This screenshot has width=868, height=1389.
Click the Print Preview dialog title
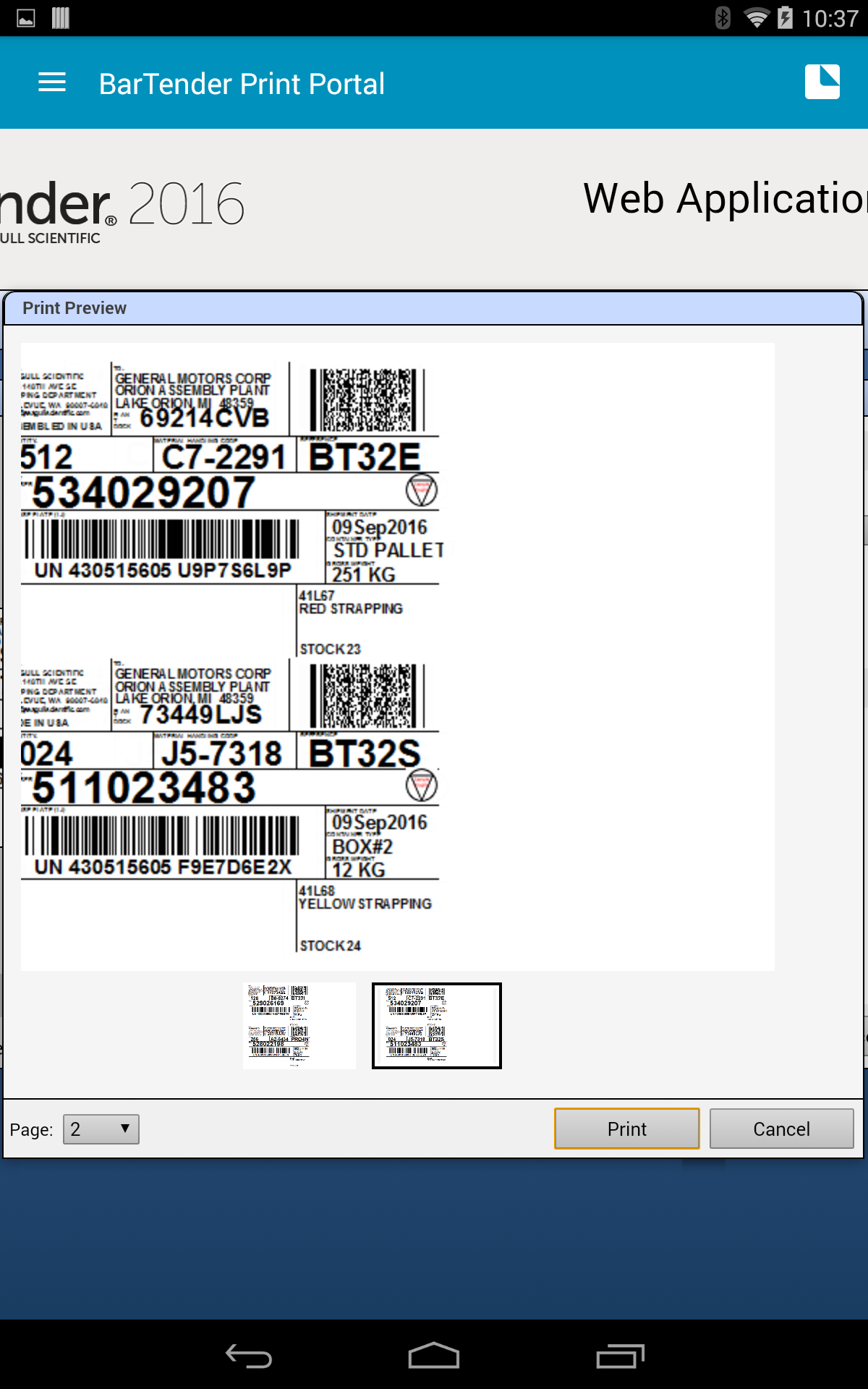coord(75,308)
